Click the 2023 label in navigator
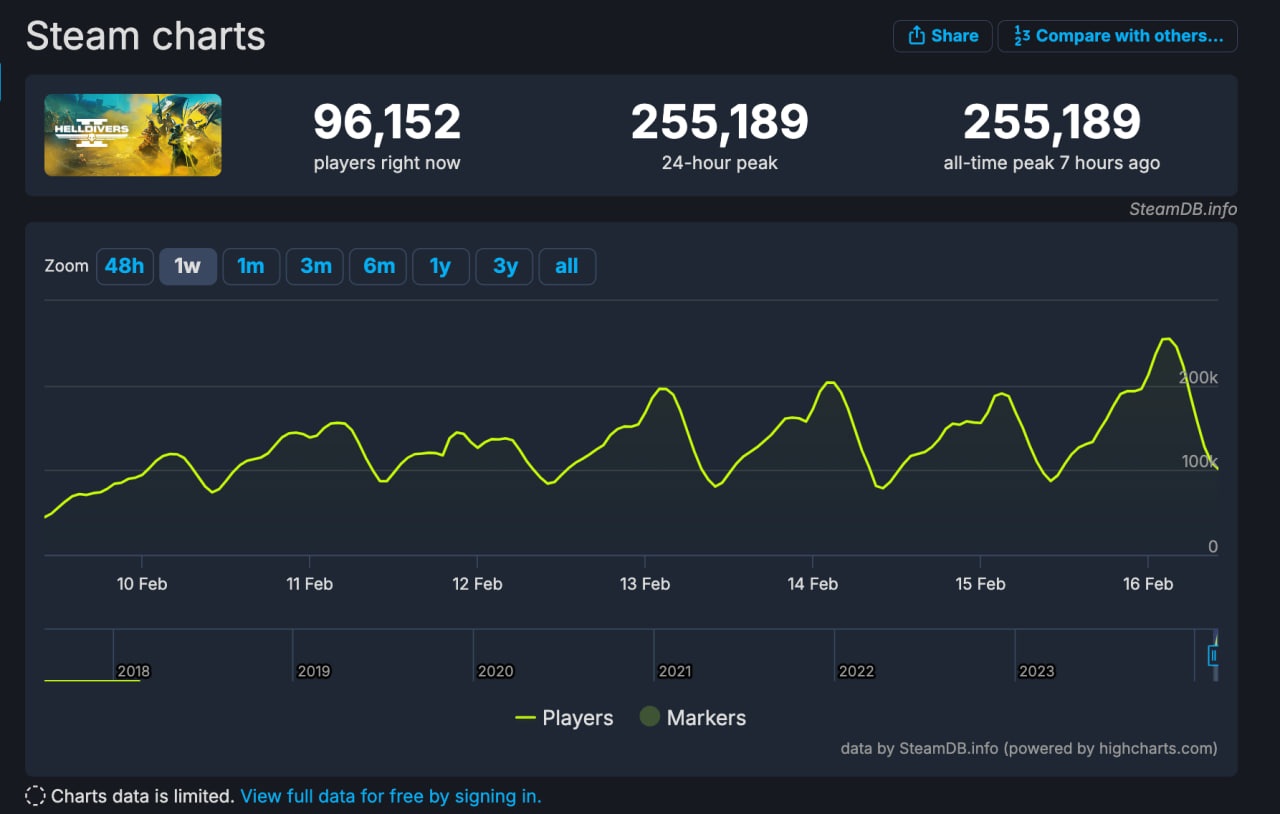 coord(1036,671)
